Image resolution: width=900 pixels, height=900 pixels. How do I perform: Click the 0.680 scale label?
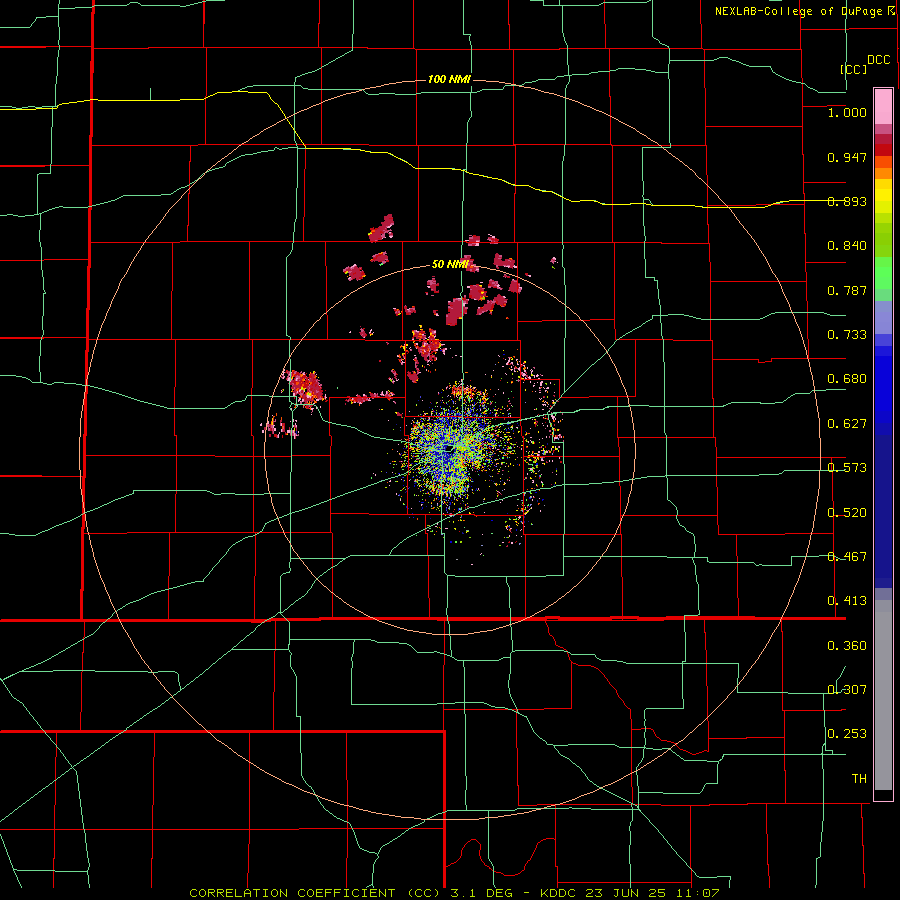tap(847, 379)
